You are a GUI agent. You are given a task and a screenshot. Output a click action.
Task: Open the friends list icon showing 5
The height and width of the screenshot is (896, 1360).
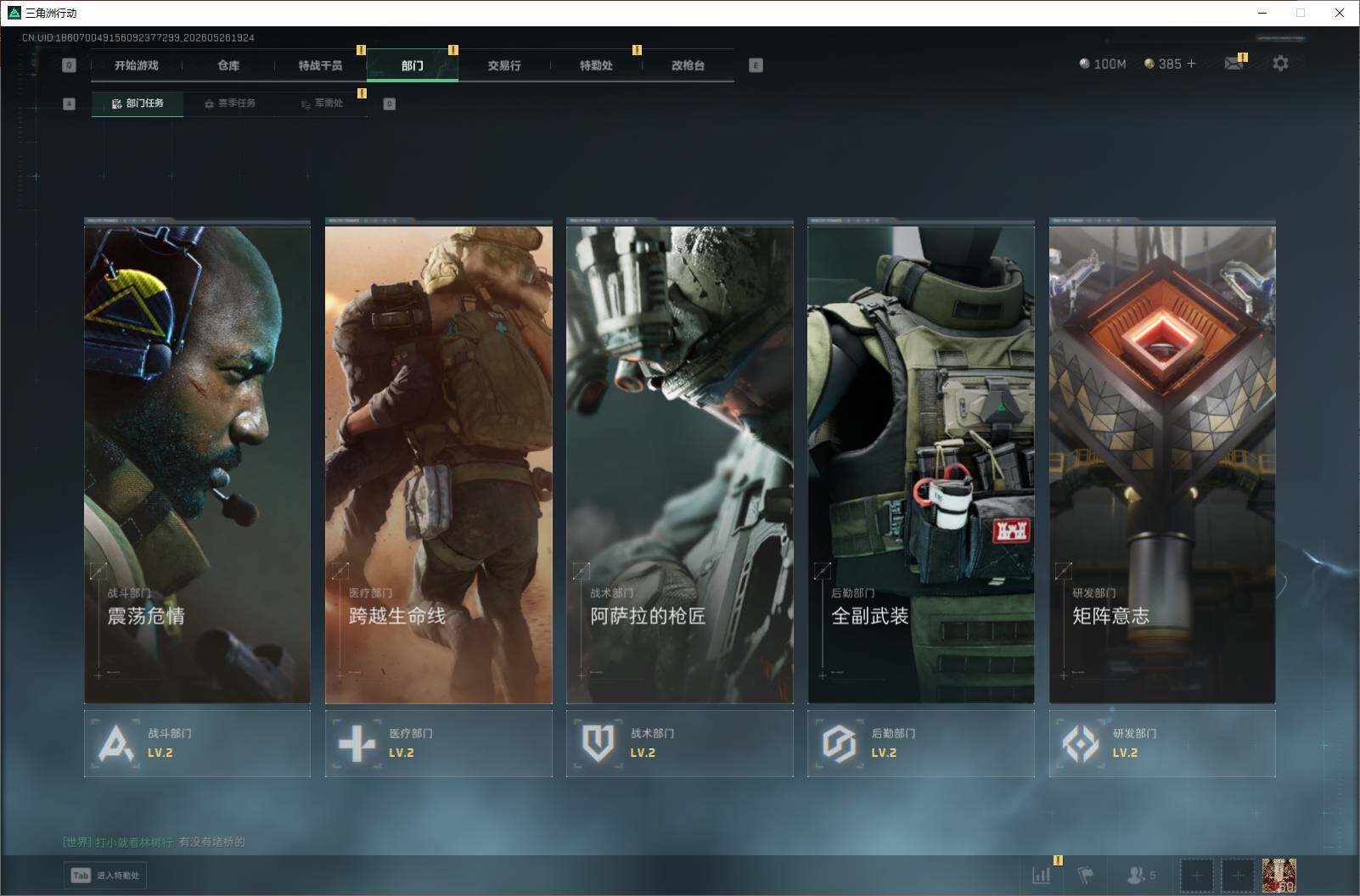point(1141,875)
